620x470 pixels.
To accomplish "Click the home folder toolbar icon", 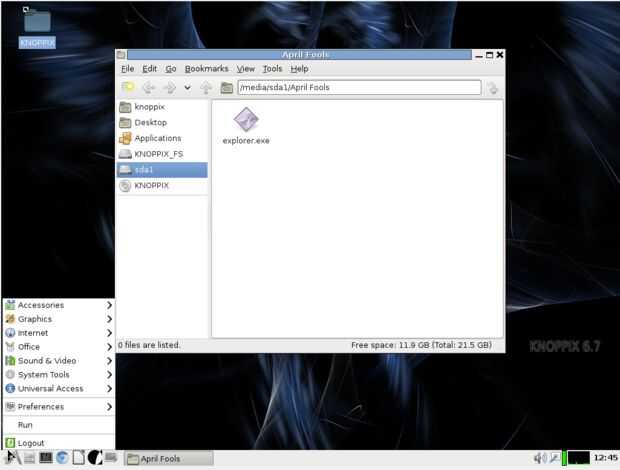I will [227, 87].
